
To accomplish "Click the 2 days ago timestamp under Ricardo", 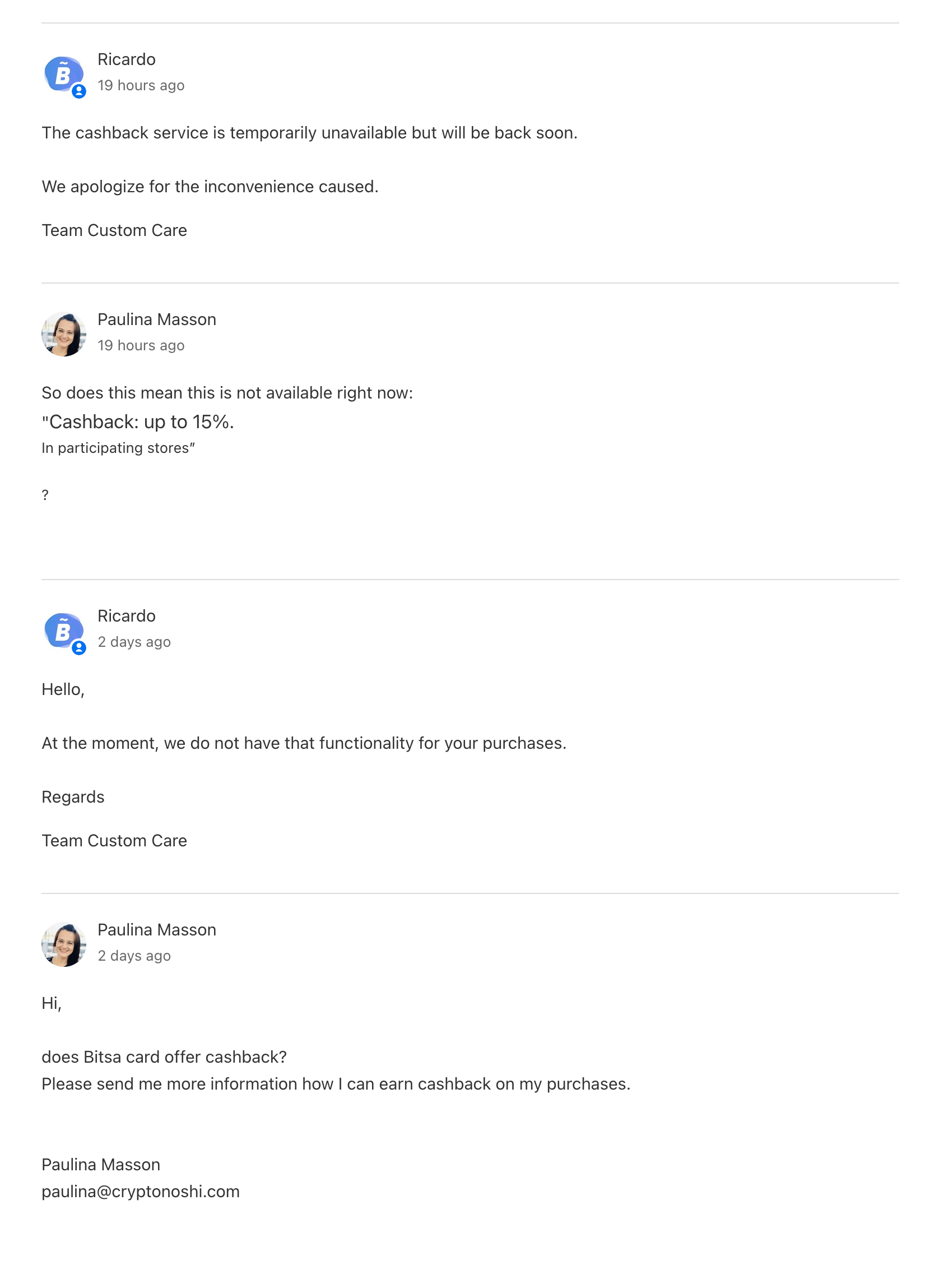I will [134, 642].
